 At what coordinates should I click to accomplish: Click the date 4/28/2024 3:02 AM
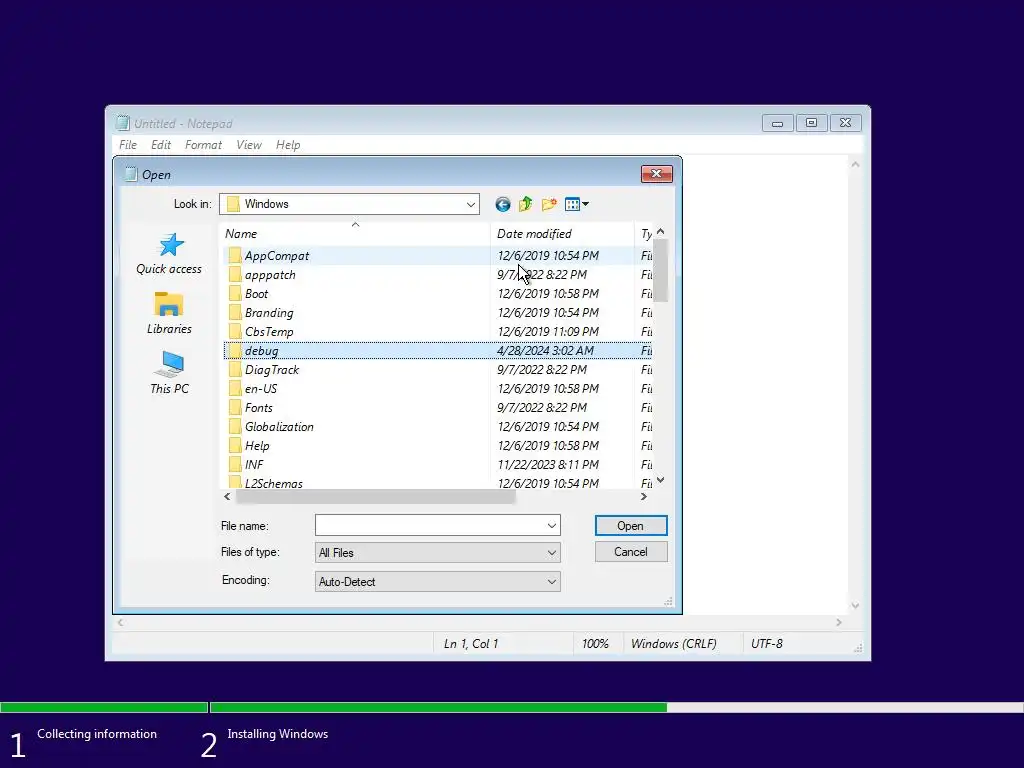(545, 351)
